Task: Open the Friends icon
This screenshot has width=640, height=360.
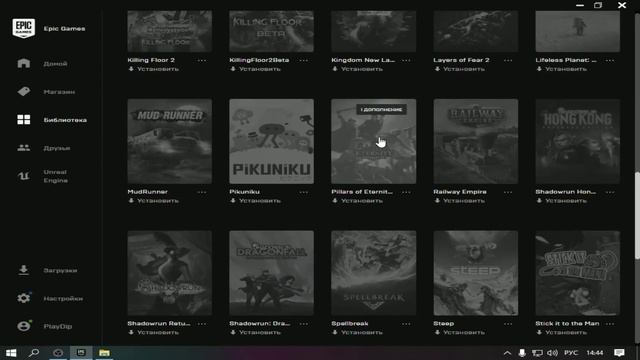Action: click(x=24, y=148)
